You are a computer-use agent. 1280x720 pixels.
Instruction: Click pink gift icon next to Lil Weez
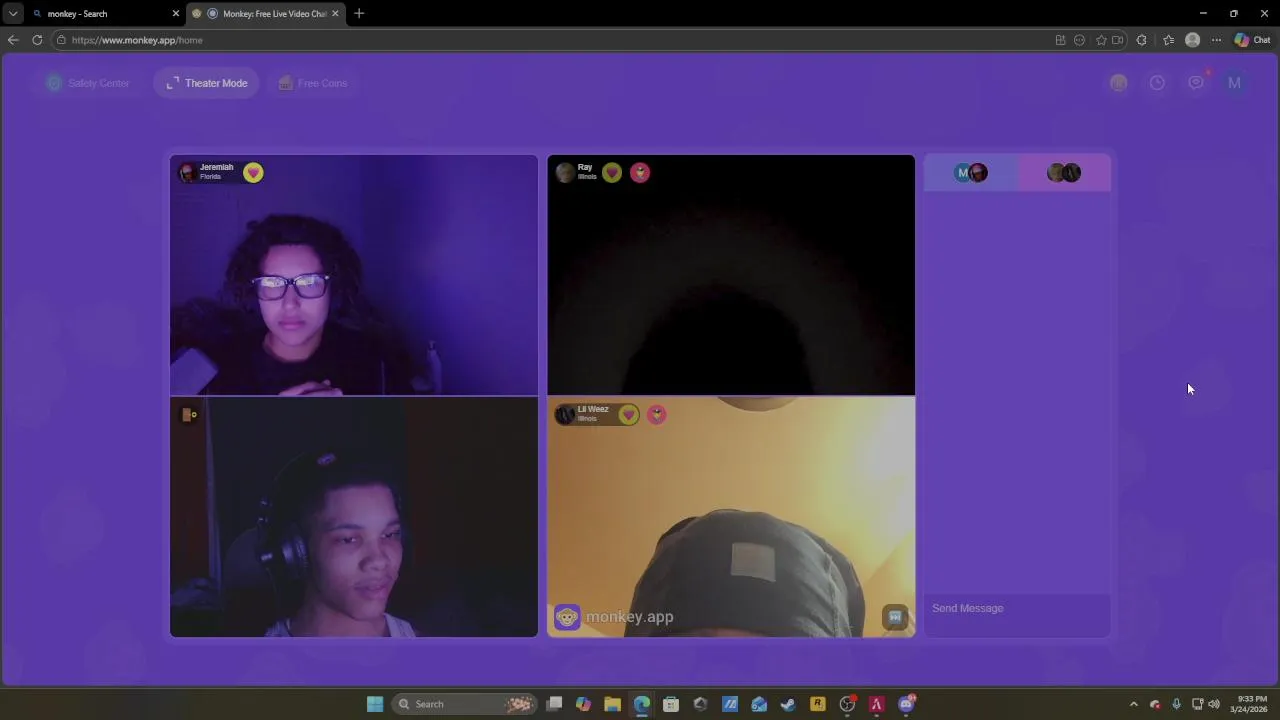click(656, 414)
